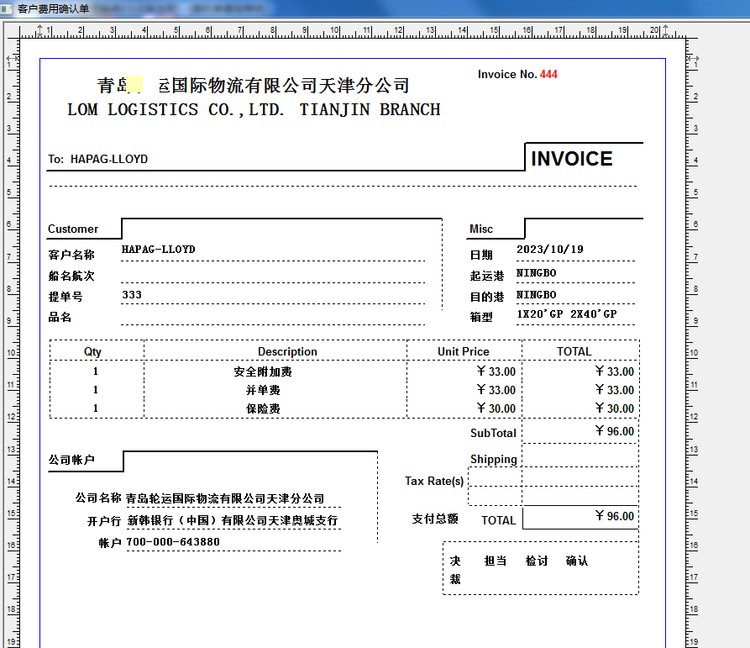Click the Description column header
This screenshot has height=648, width=750.
[287, 352]
